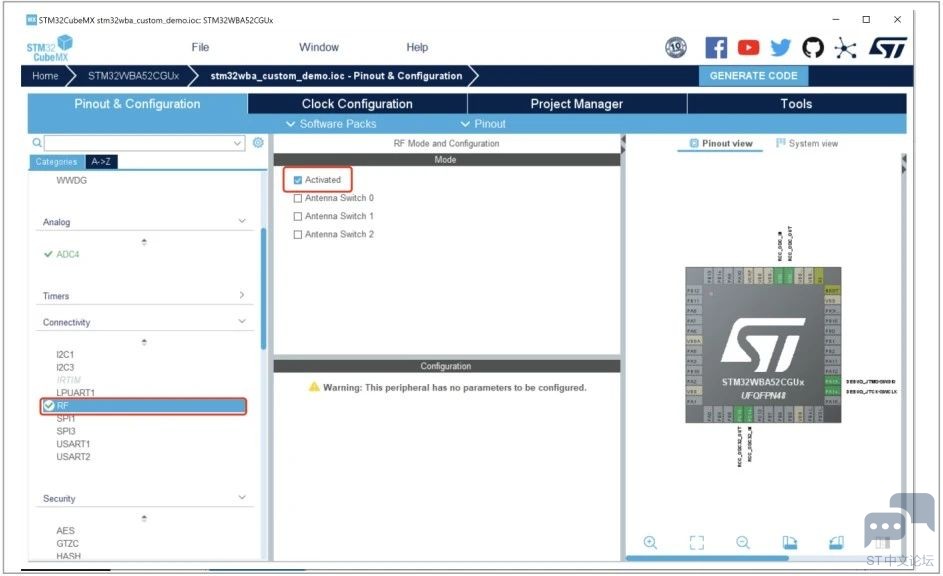The height and width of the screenshot is (576, 943).
Task: Click the warning triangle icon in Configuration
Action: (x=314, y=387)
